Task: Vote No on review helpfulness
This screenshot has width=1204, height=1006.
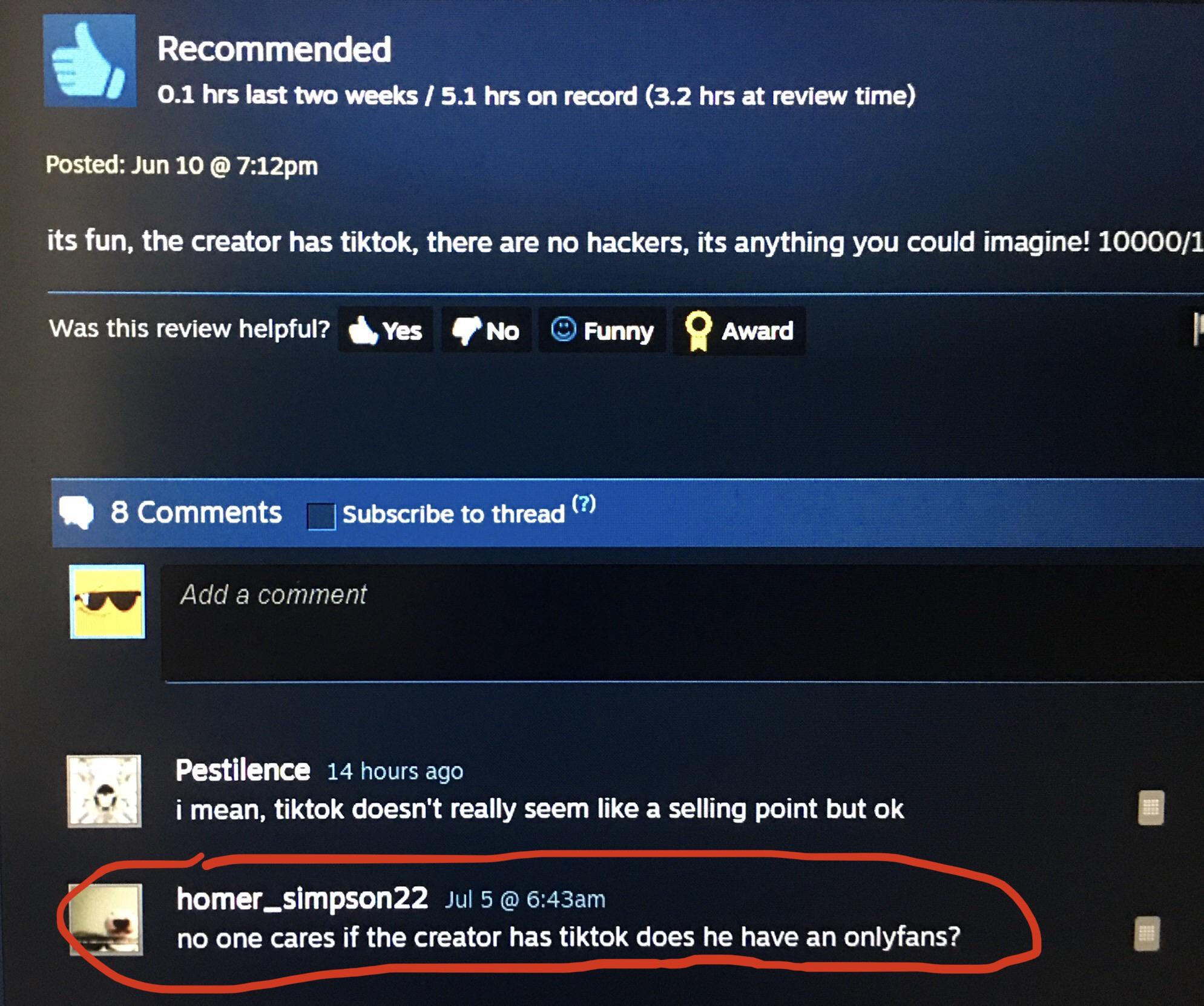Action: pyautogui.click(x=486, y=330)
